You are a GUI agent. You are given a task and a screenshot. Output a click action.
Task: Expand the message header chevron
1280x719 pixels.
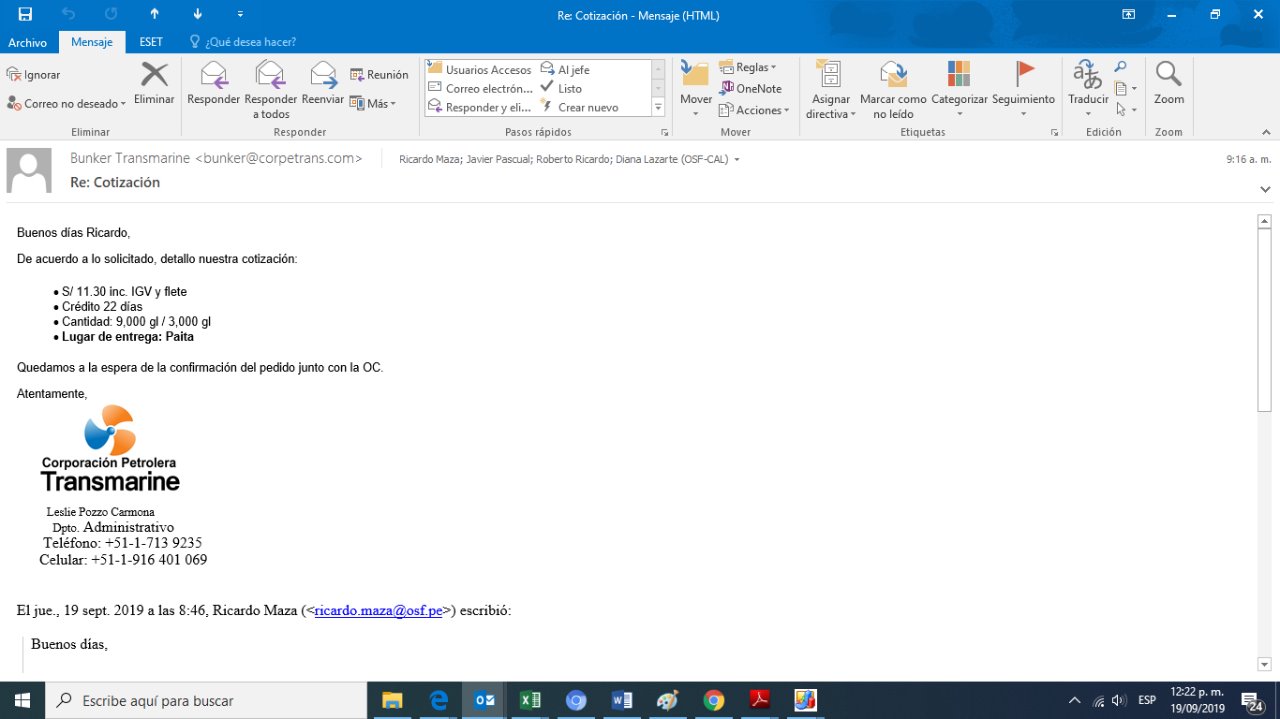1265,189
